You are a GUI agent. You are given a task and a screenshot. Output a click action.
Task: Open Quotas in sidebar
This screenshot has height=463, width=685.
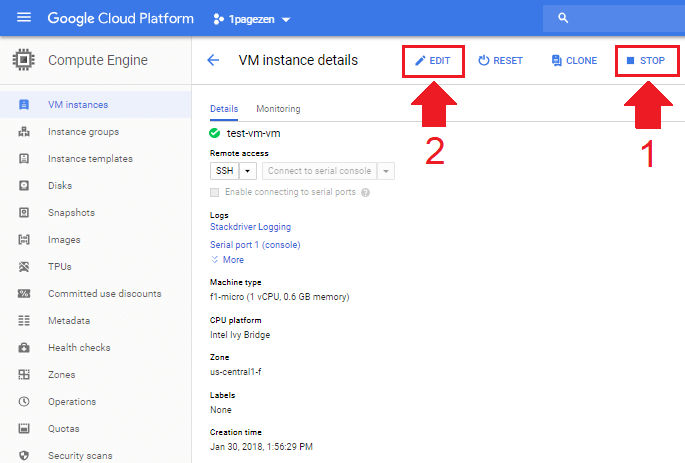95,428
